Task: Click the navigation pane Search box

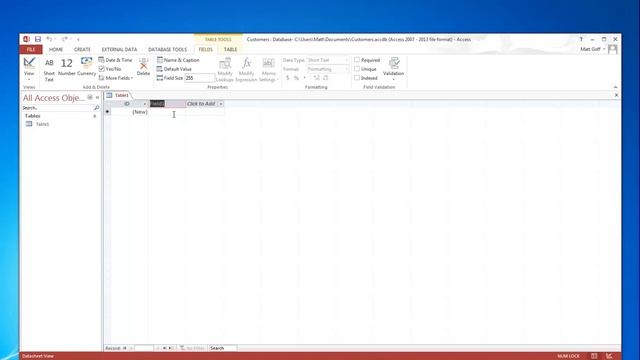Action: 57,108
